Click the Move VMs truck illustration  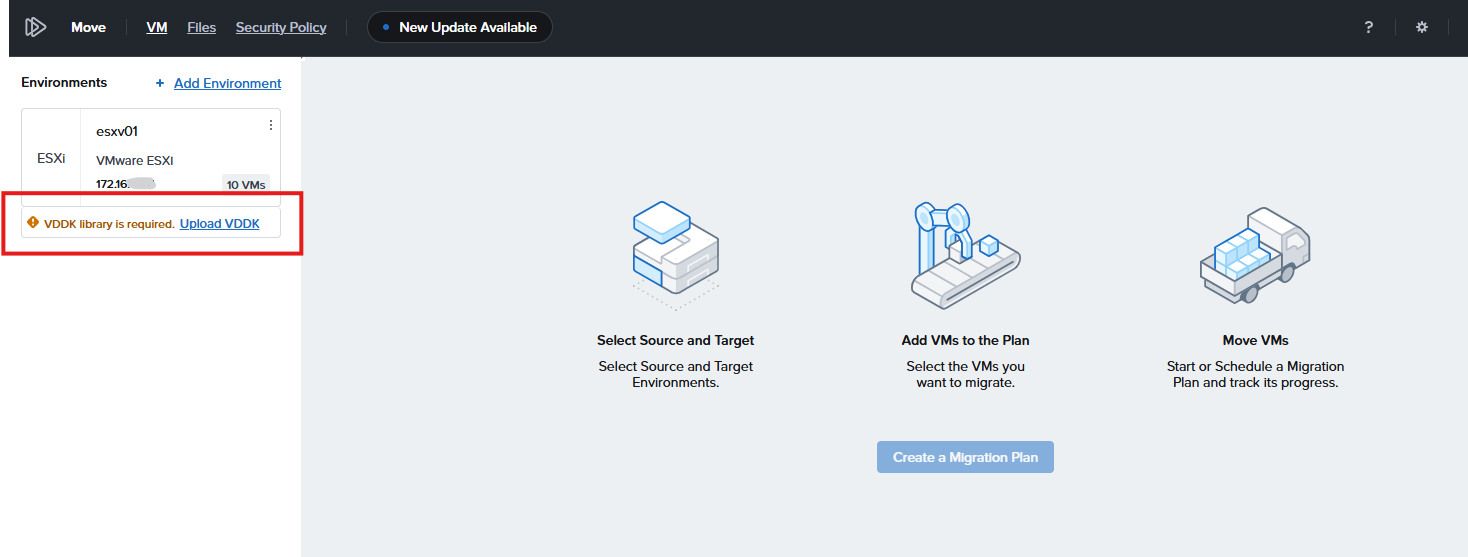point(1255,255)
